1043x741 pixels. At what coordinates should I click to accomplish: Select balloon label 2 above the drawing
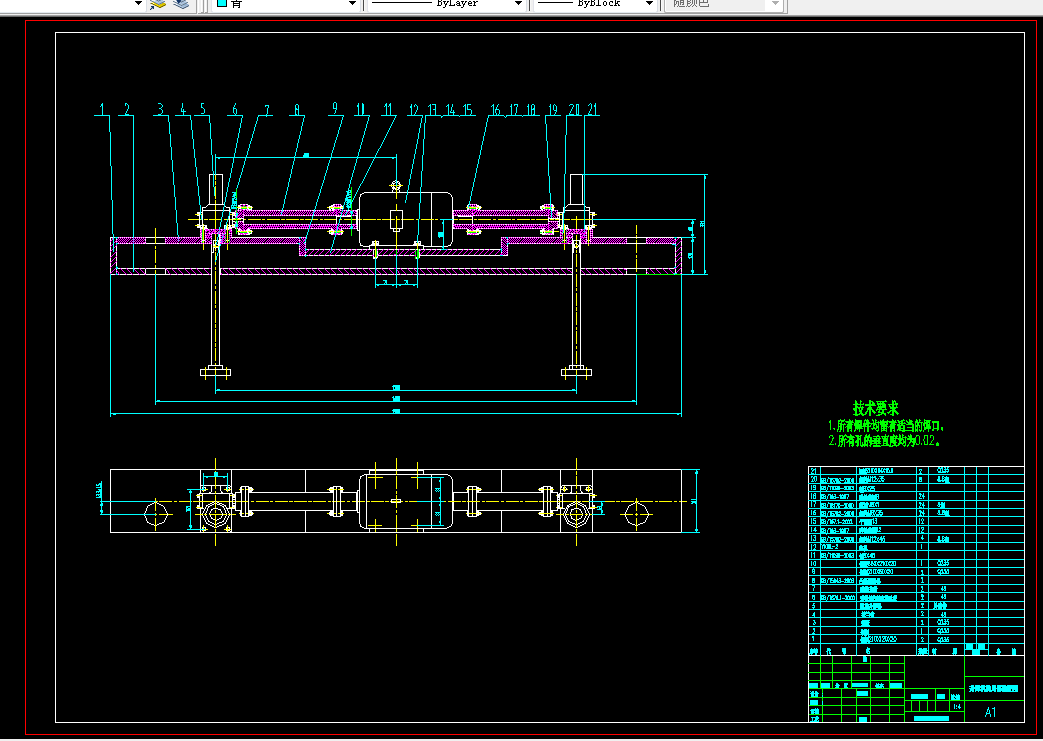tap(126, 109)
